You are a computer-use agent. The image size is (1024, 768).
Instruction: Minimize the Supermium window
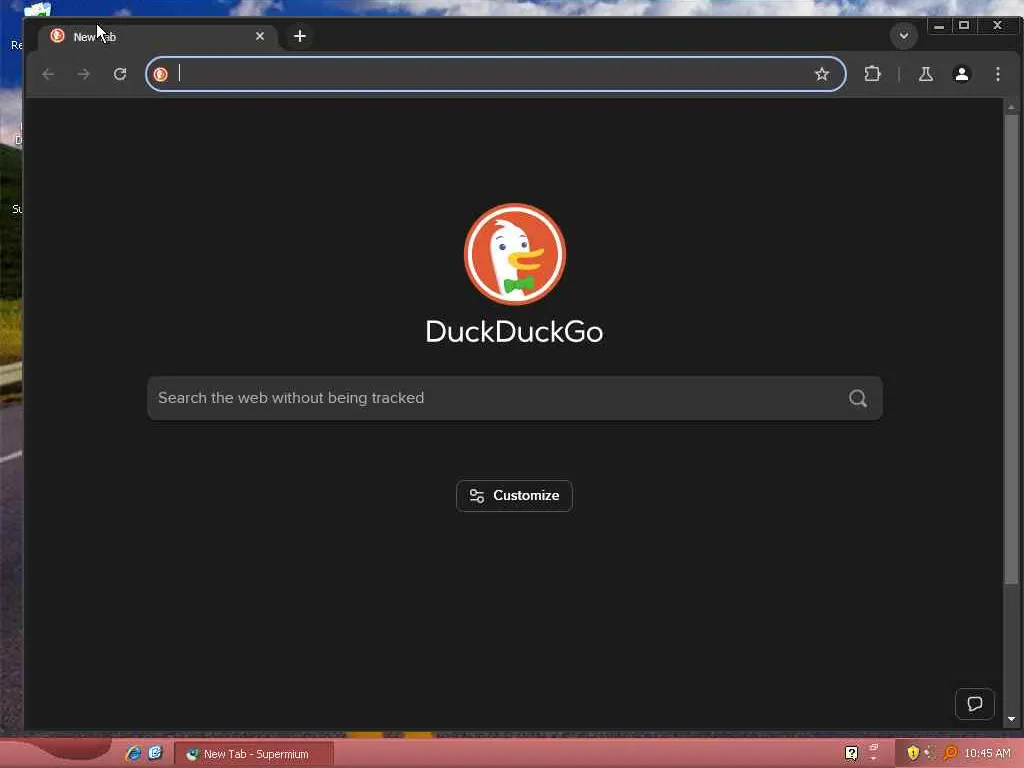coord(938,26)
